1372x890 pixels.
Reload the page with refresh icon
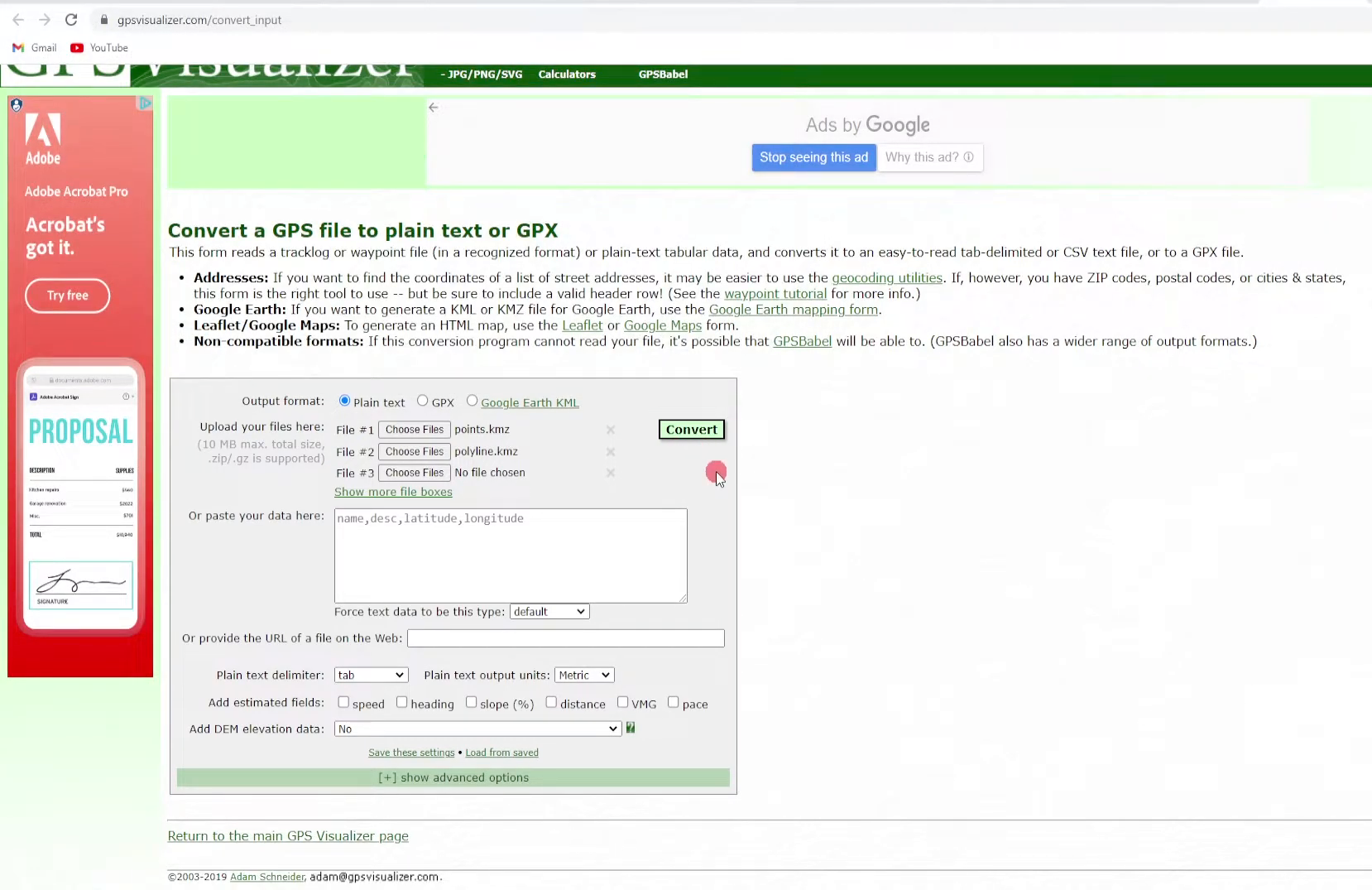[71, 20]
